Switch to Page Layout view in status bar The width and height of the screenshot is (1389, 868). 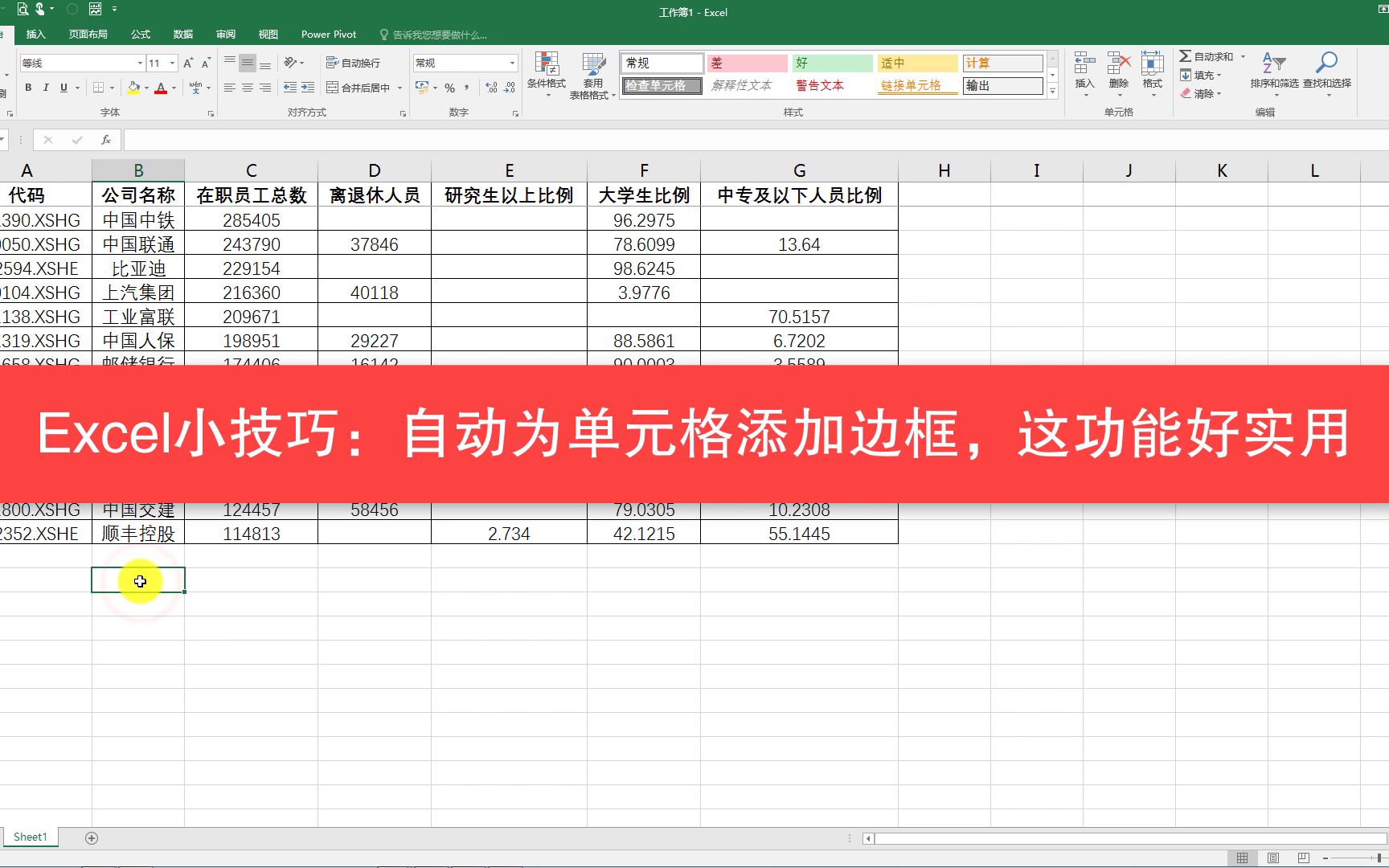1273,858
